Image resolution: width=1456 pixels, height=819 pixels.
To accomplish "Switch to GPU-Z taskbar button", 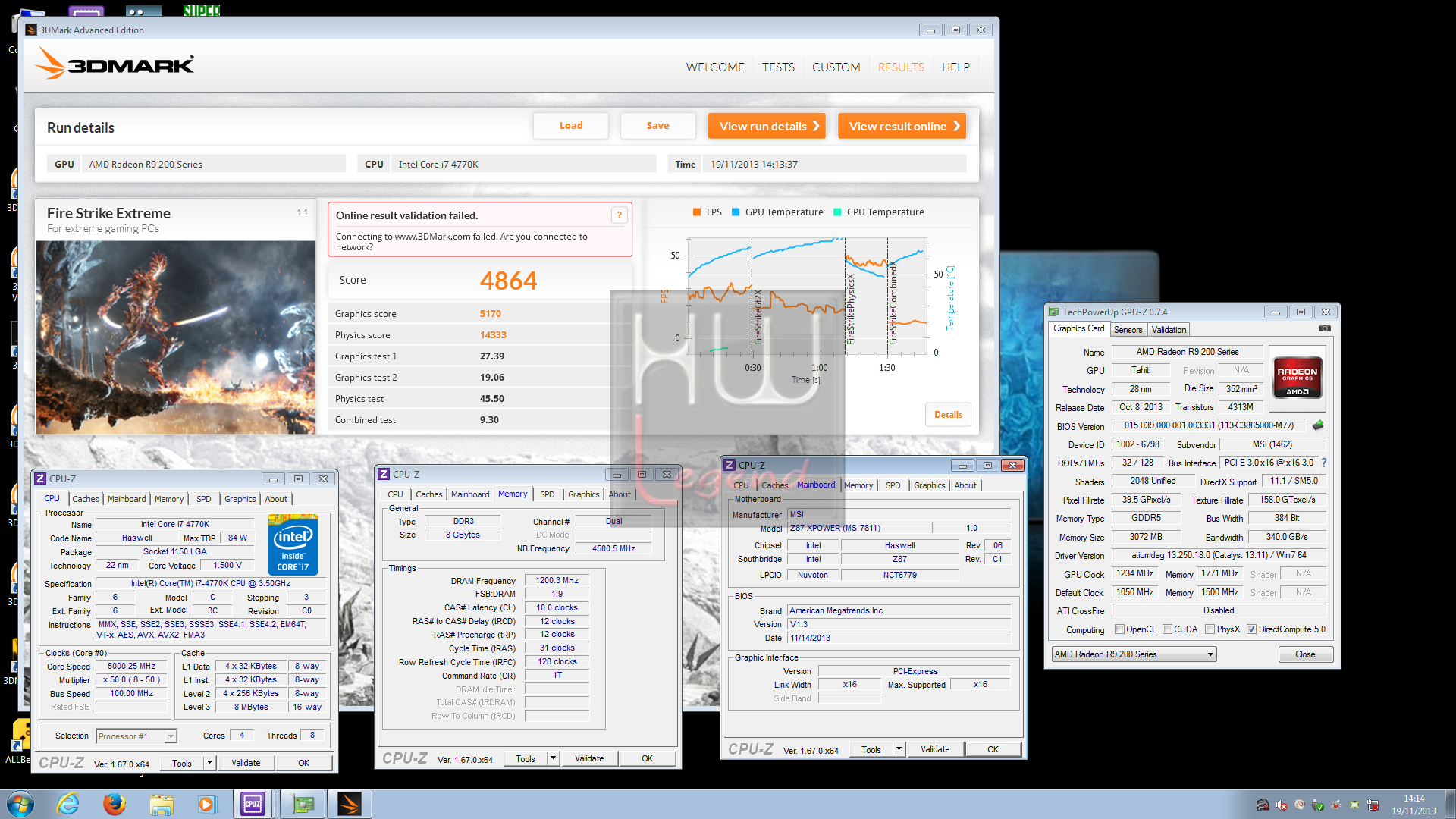I will tap(303, 804).
